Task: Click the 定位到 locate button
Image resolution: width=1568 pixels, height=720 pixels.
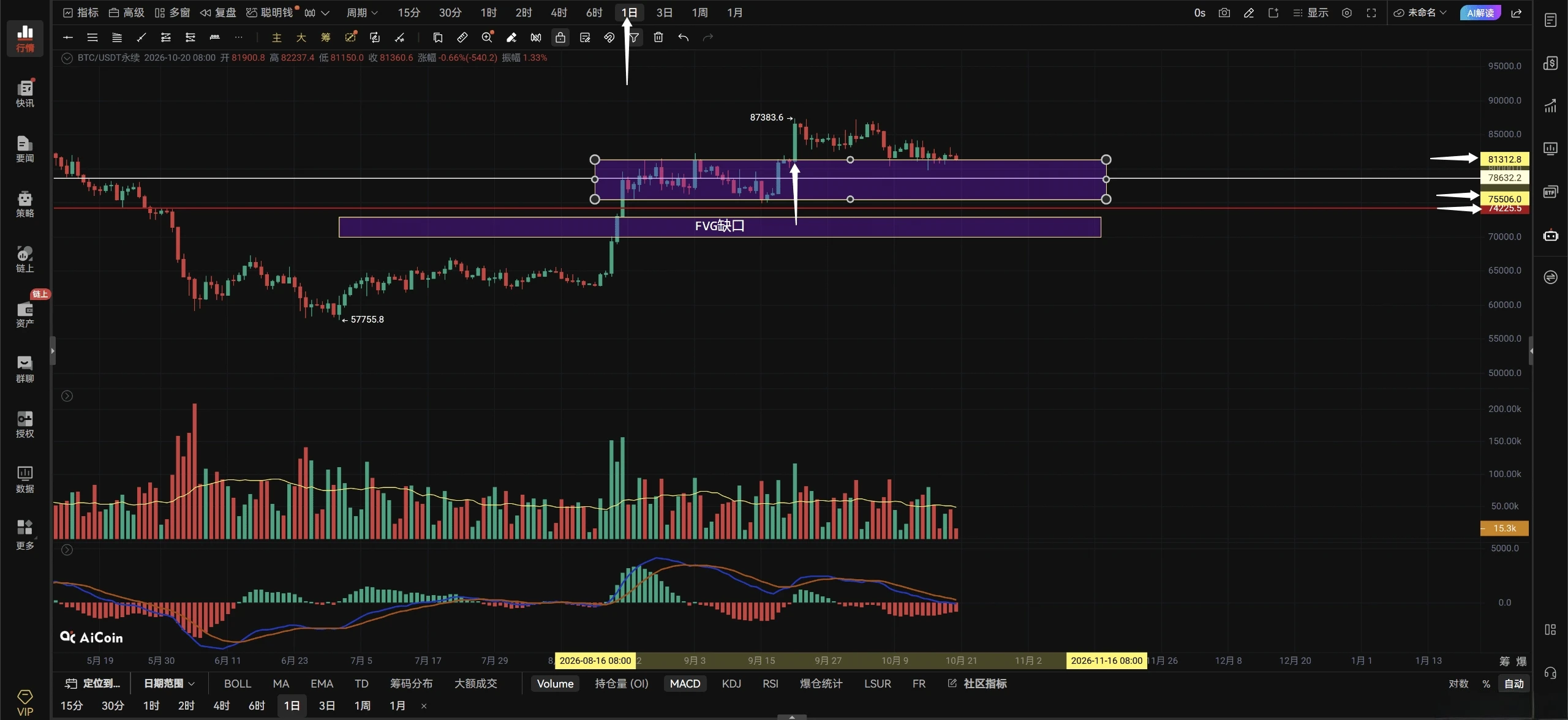Action: (93, 683)
